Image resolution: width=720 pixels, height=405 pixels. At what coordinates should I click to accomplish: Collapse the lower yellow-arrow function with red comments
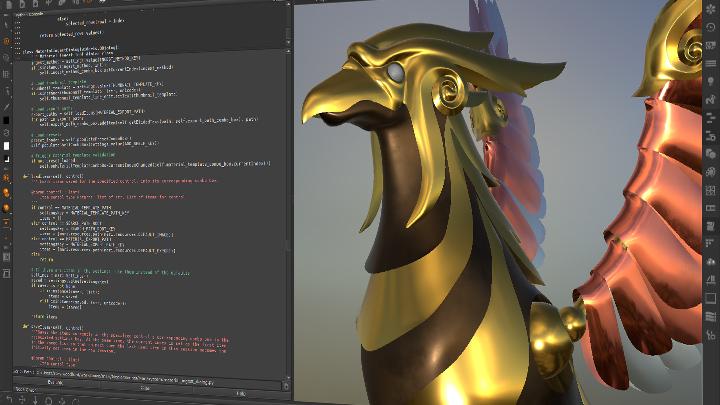[x=25, y=327]
